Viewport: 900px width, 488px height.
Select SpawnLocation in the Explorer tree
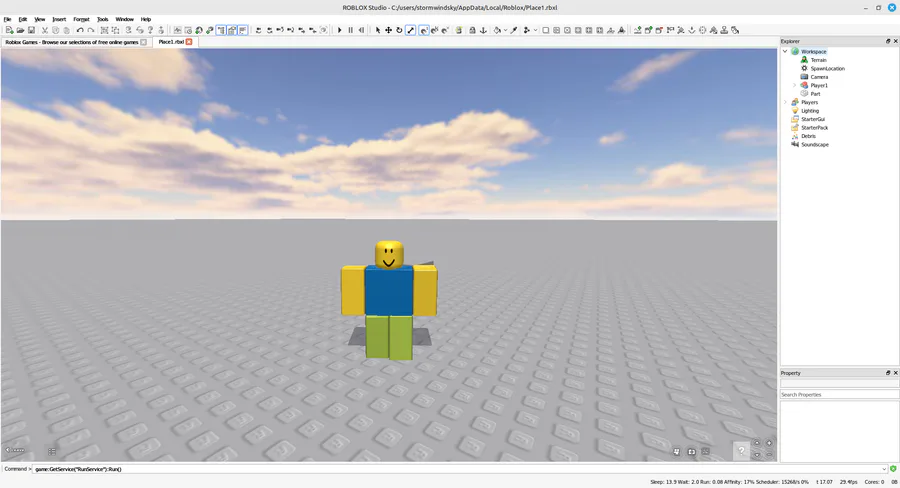pyautogui.click(x=828, y=68)
